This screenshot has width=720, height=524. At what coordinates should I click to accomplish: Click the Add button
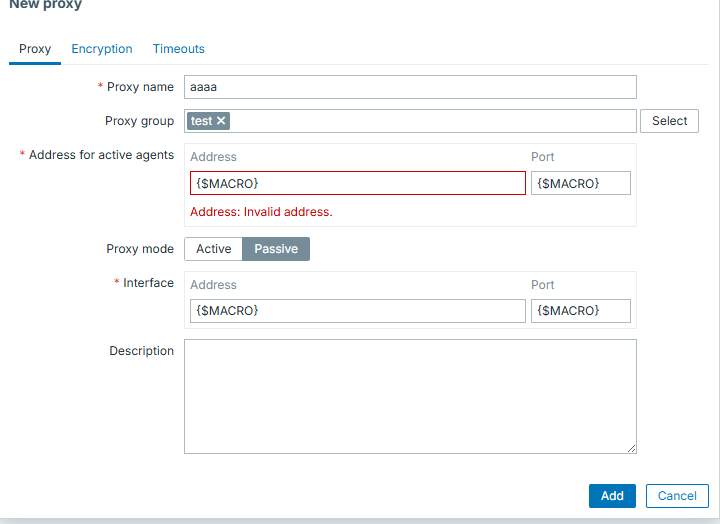pyautogui.click(x=612, y=496)
